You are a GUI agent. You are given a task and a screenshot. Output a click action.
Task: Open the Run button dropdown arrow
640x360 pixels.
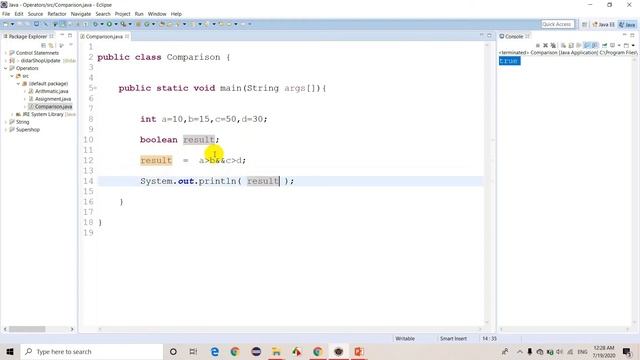click(x=116, y=24)
